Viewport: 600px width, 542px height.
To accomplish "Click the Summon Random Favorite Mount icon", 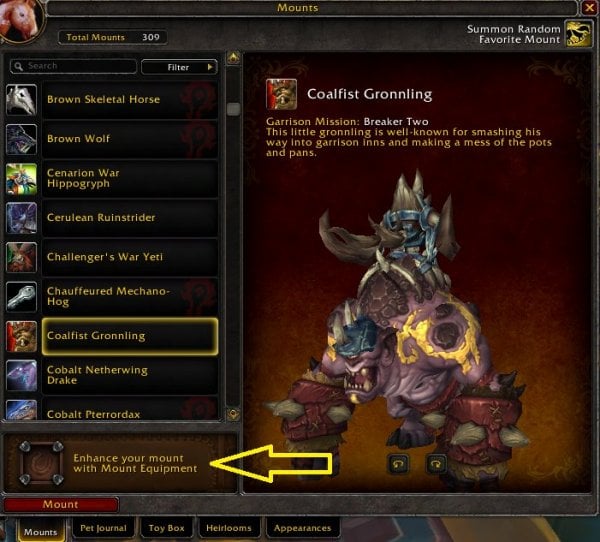I will point(579,34).
